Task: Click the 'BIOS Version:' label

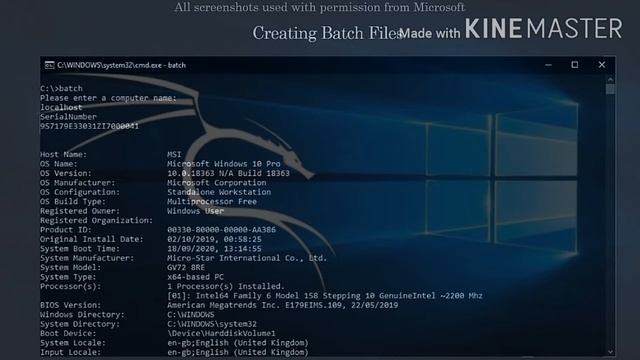Action: point(71,305)
